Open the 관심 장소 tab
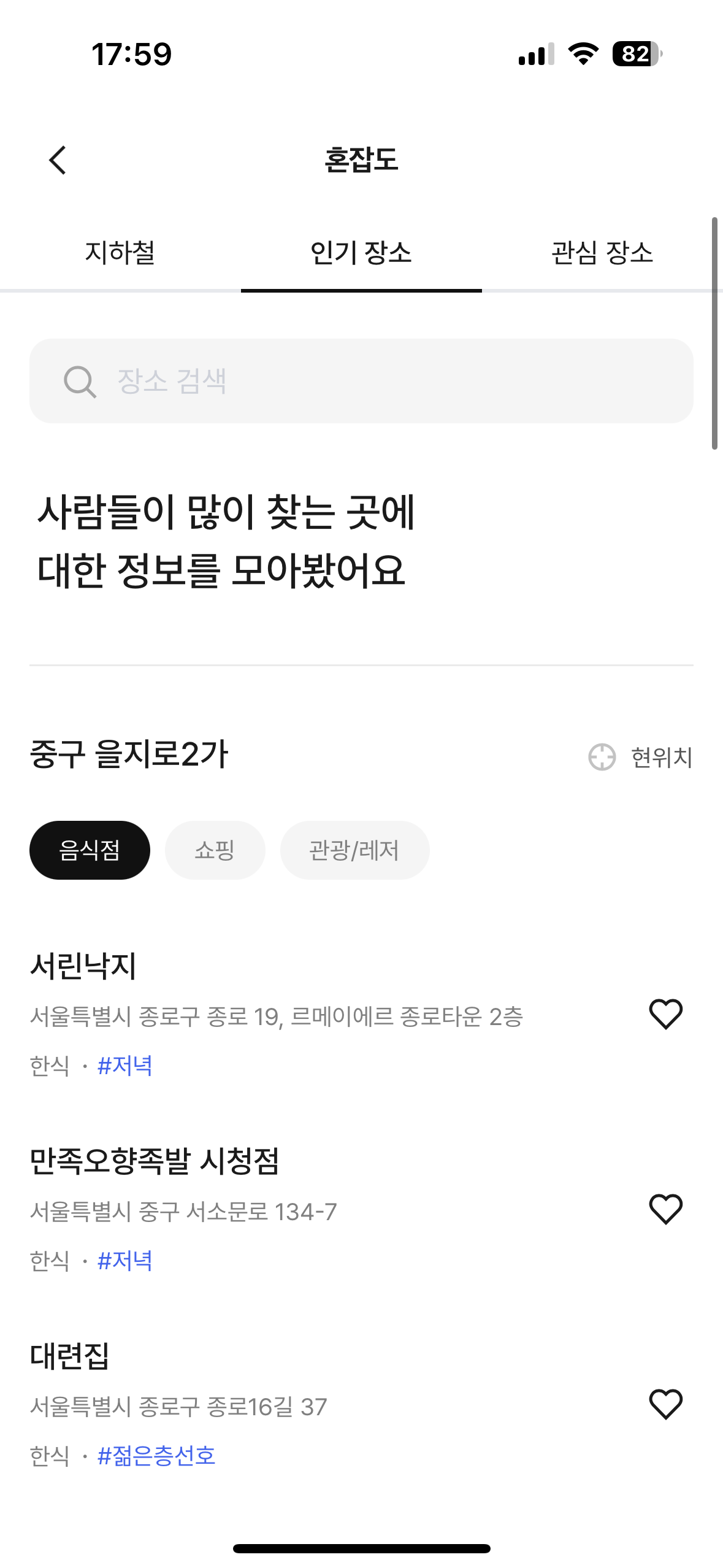 click(602, 253)
